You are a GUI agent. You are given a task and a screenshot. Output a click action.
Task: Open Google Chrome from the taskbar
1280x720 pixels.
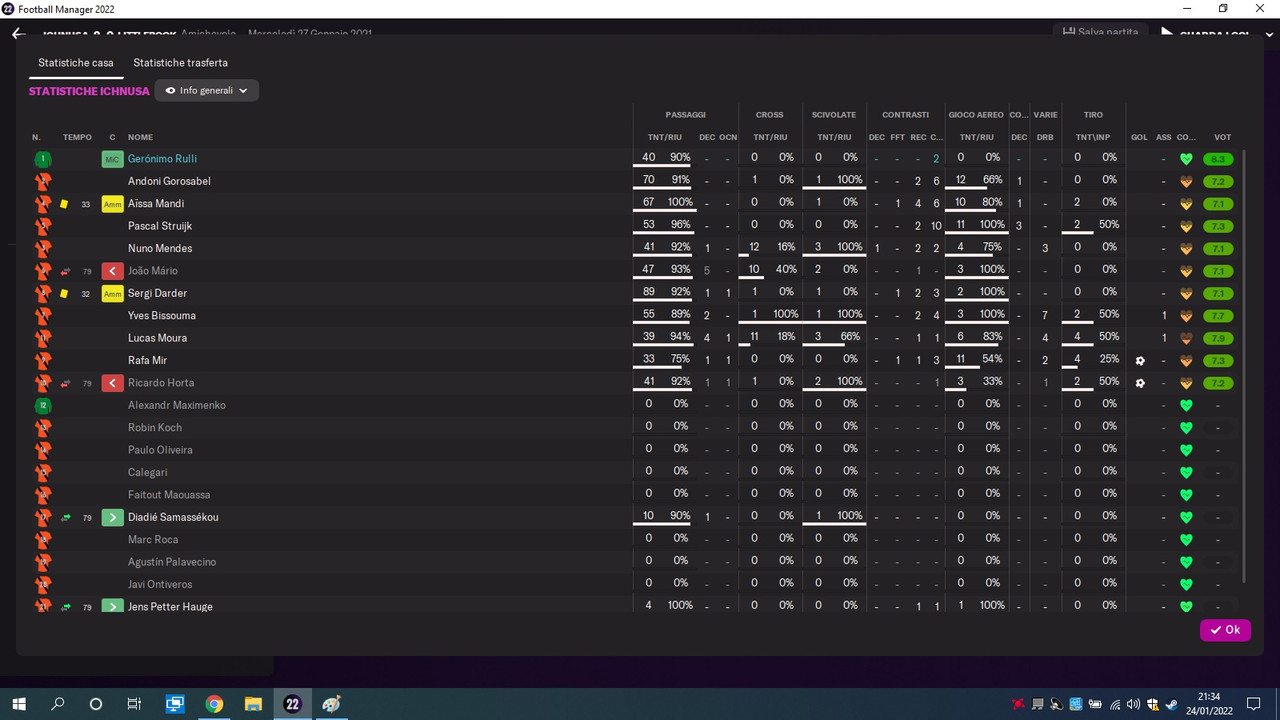(x=214, y=704)
